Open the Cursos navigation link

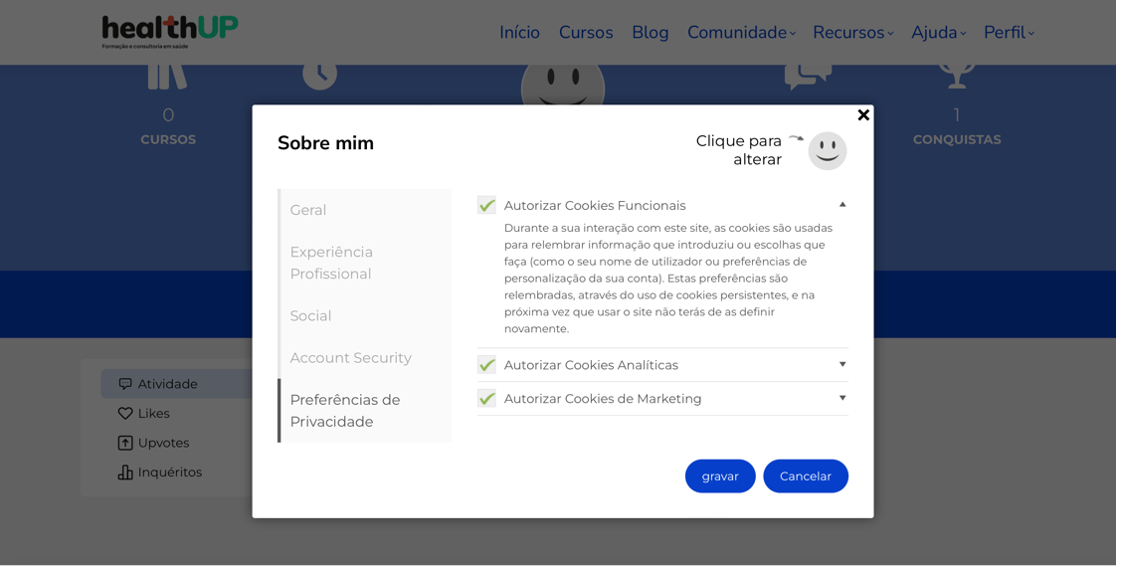point(588,33)
